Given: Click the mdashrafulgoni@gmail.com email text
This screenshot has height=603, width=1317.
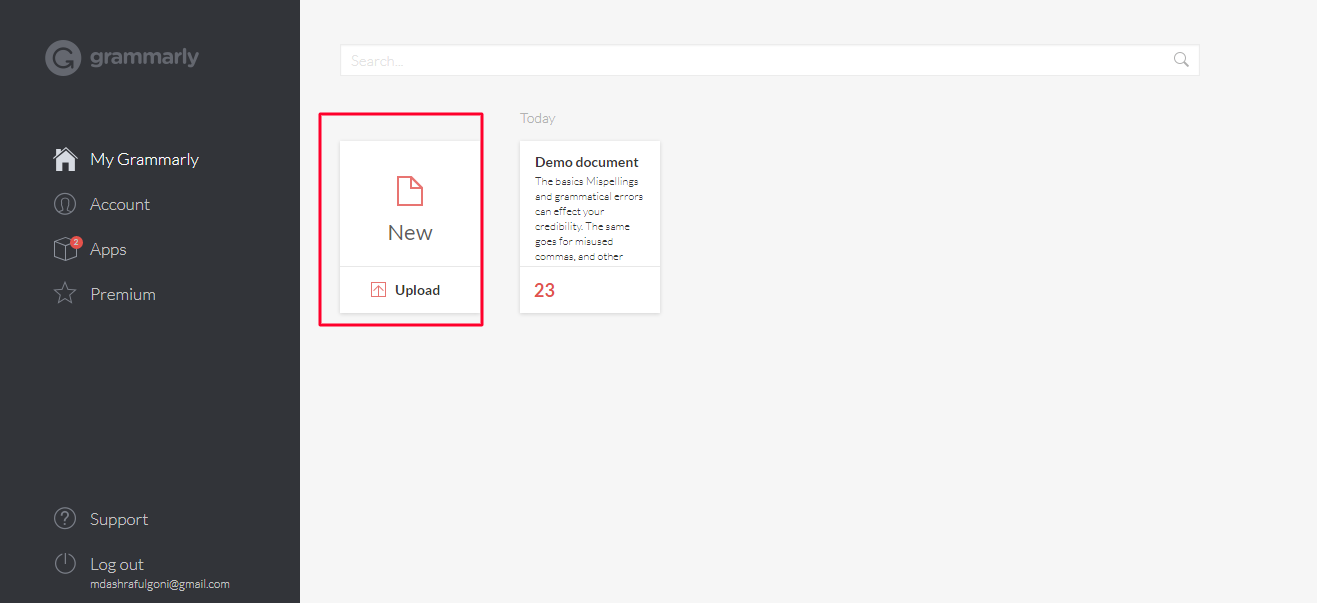Looking at the screenshot, I should point(160,584).
